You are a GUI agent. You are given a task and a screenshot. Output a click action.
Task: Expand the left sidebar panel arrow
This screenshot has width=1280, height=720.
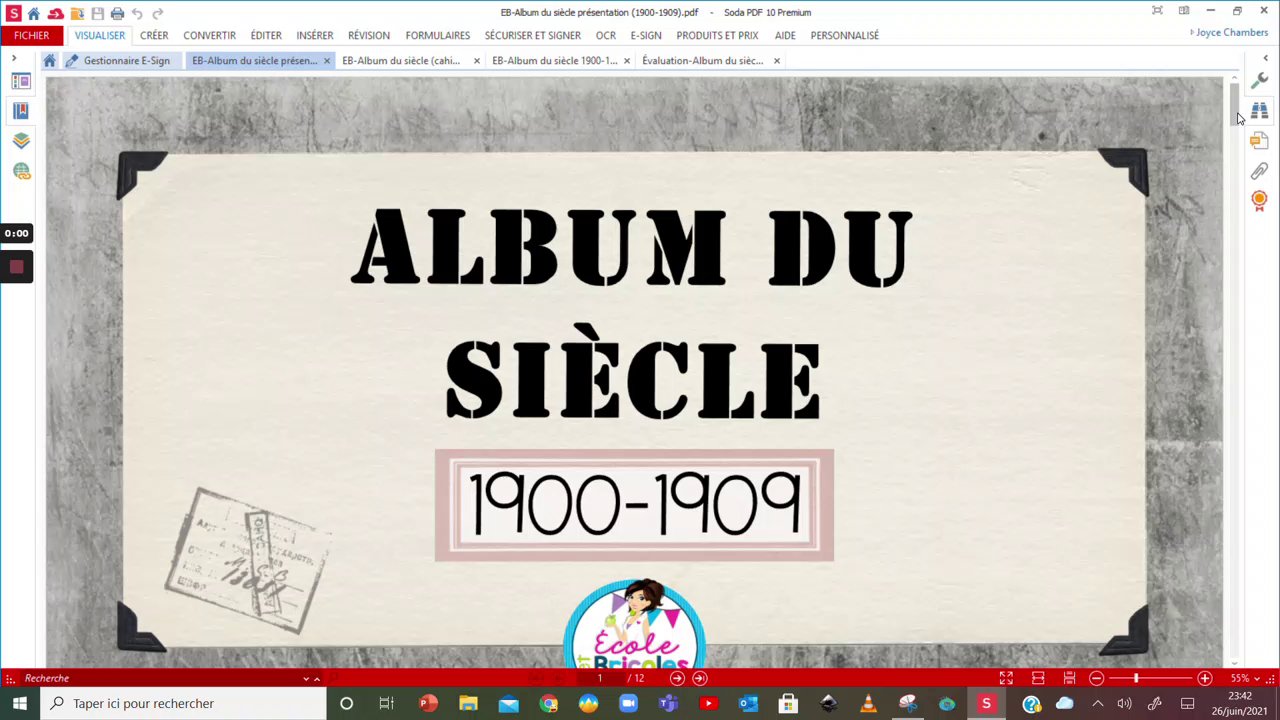tap(14, 58)
